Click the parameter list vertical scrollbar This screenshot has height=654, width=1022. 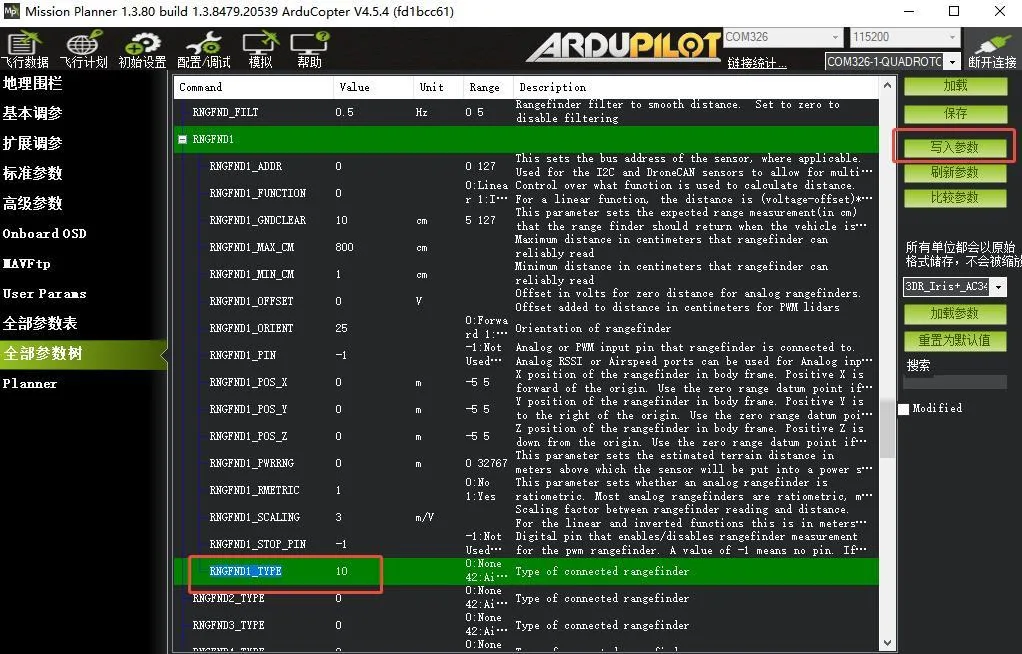click(x=887, y=365)
